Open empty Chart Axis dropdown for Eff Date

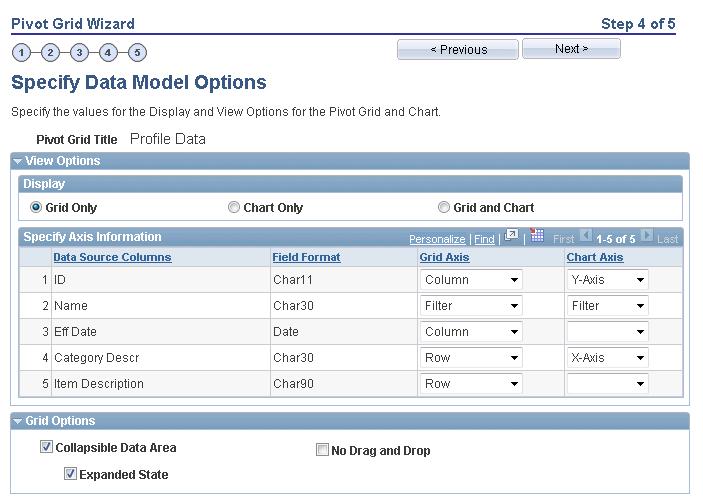(608, 332)
